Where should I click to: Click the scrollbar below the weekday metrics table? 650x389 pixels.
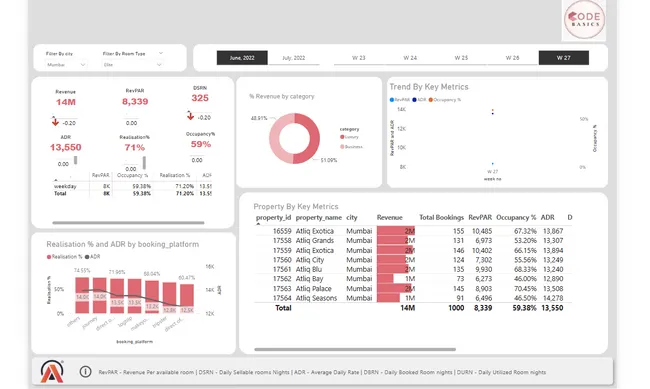click(x=128, y=223)
